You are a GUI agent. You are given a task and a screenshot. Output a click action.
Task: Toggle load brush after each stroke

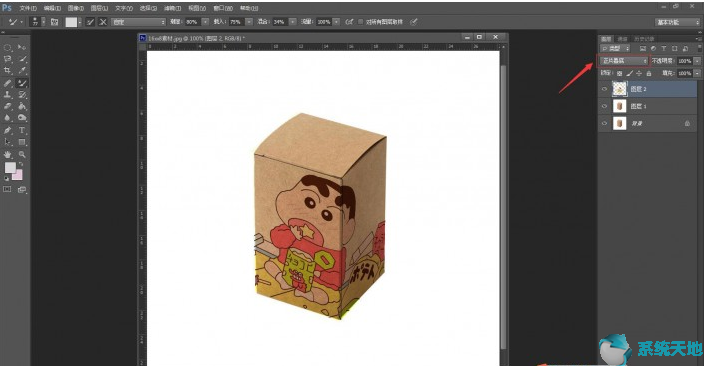click(90, 22)
